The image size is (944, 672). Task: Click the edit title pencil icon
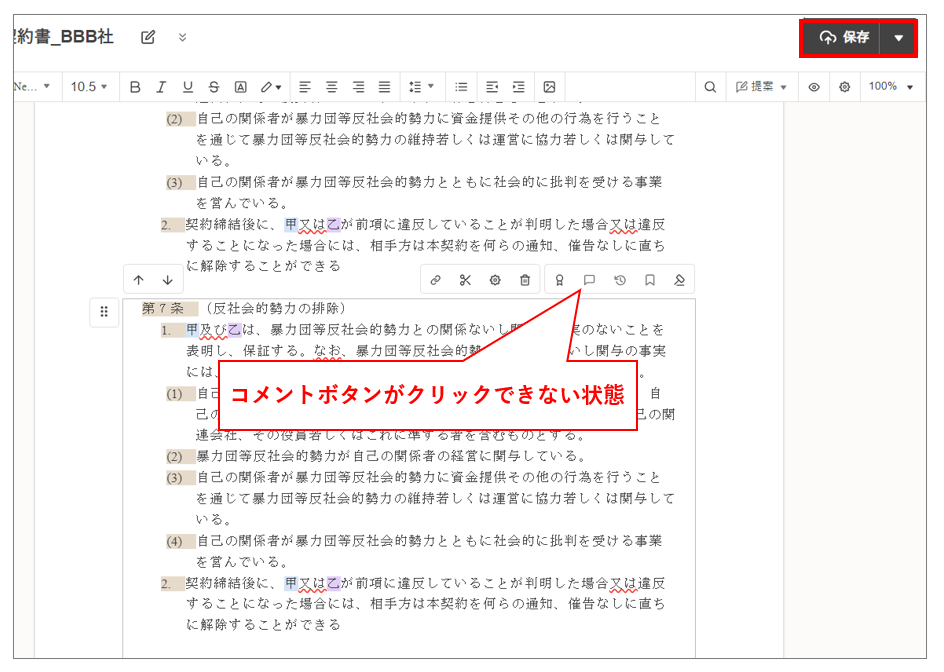point(148,37)
